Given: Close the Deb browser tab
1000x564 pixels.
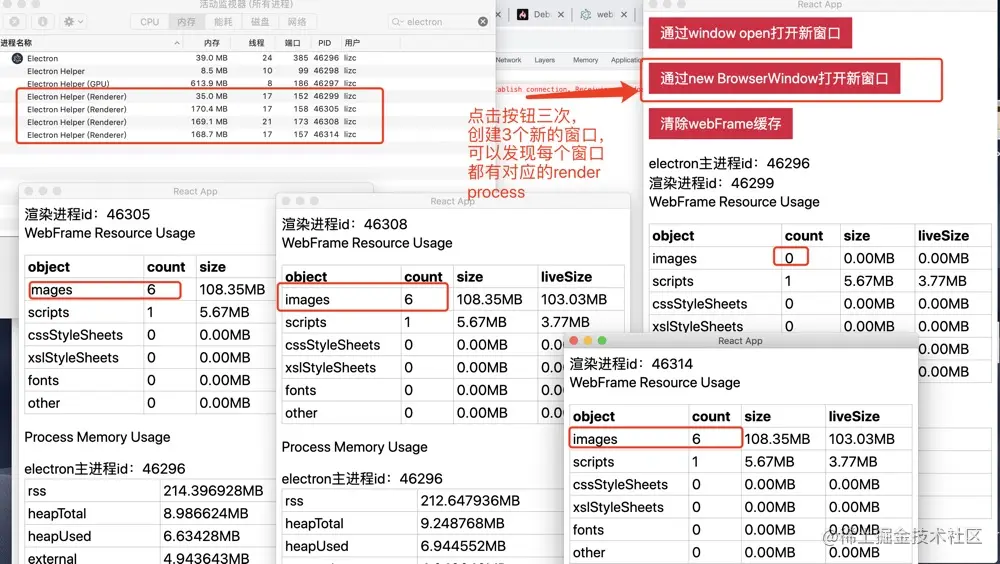Looking at the screenshot, I should point(561,14).
